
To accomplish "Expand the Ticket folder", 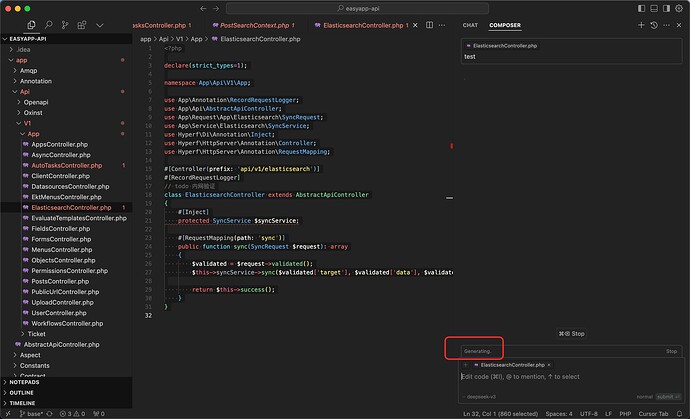I will pos(66,334).
